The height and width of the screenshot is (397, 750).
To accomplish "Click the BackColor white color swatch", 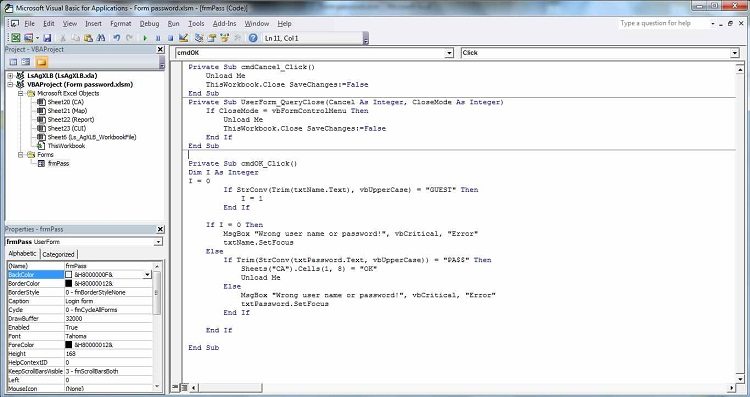I will tap(68, 275).
